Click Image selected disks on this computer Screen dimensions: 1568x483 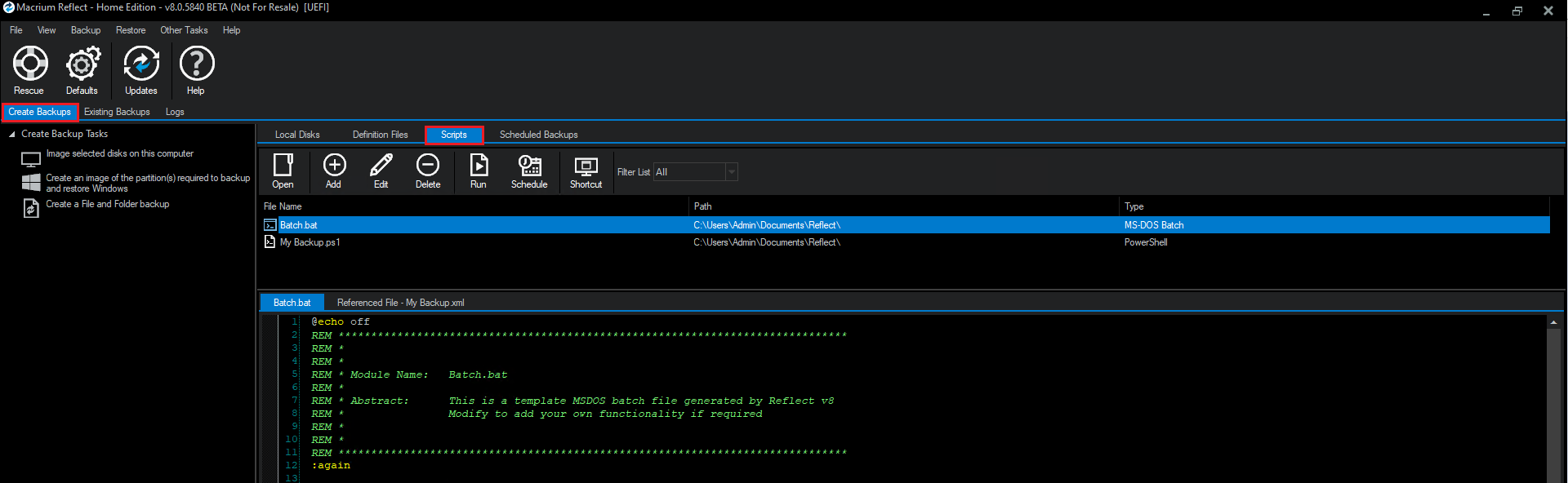[120, 153]
